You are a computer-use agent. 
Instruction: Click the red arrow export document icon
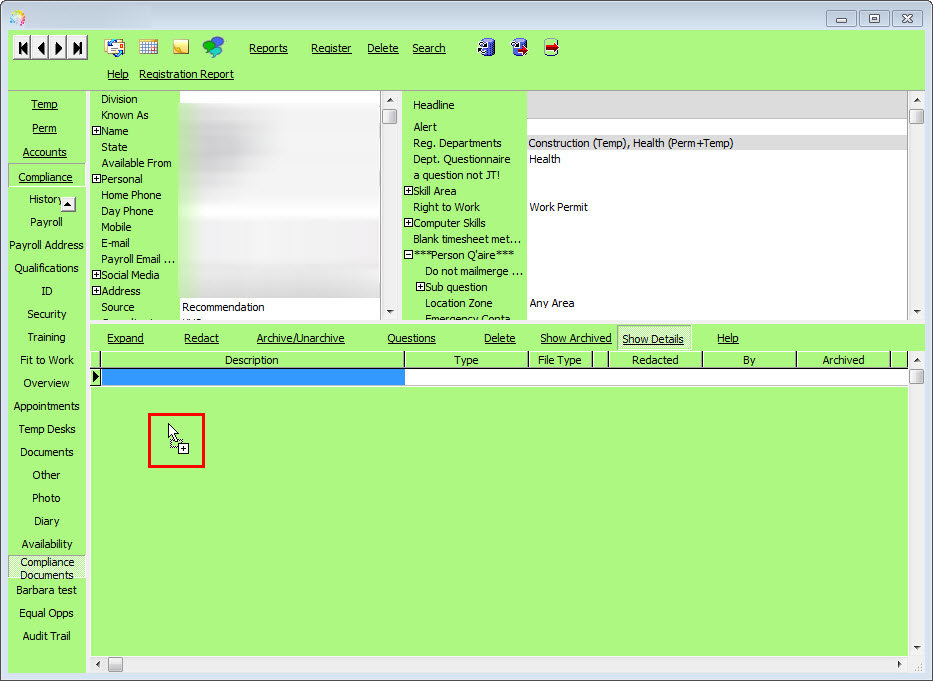click(x=552, y=47)
